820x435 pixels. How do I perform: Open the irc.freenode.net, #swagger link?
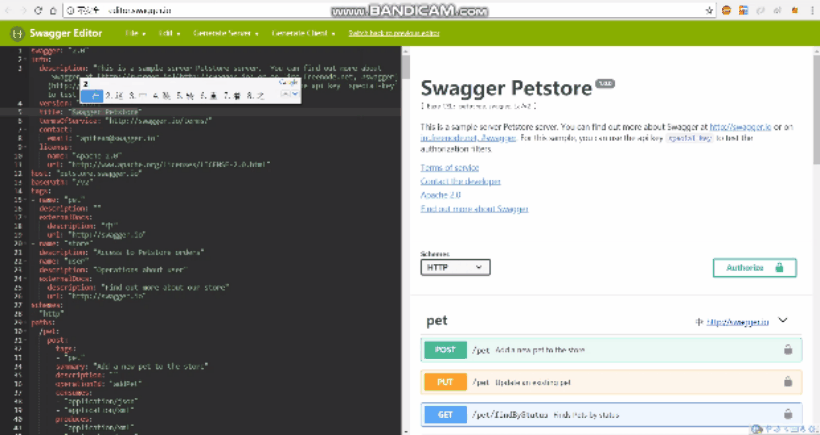pos(468,138)
